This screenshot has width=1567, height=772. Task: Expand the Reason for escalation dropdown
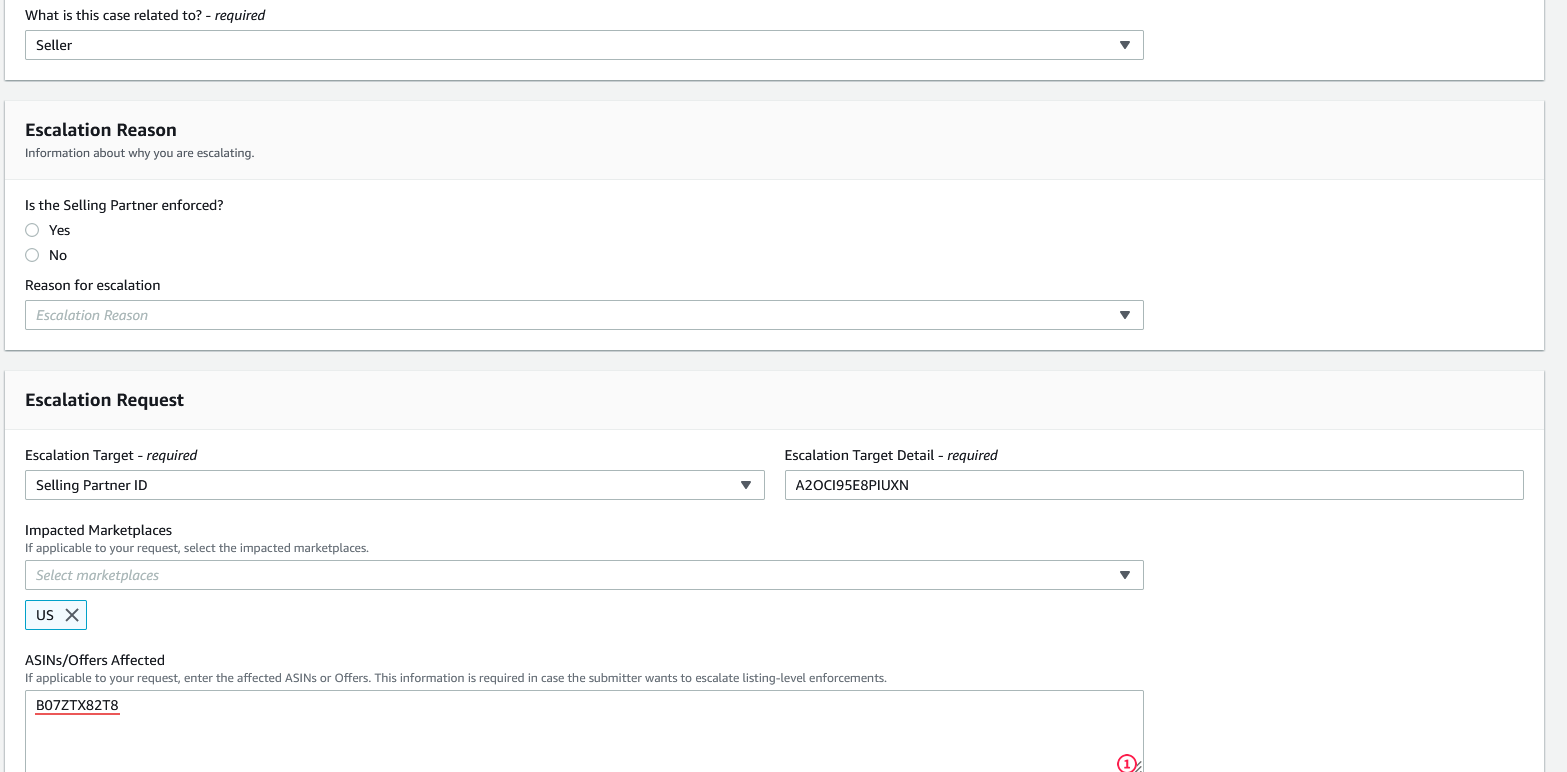coord(583,315)
